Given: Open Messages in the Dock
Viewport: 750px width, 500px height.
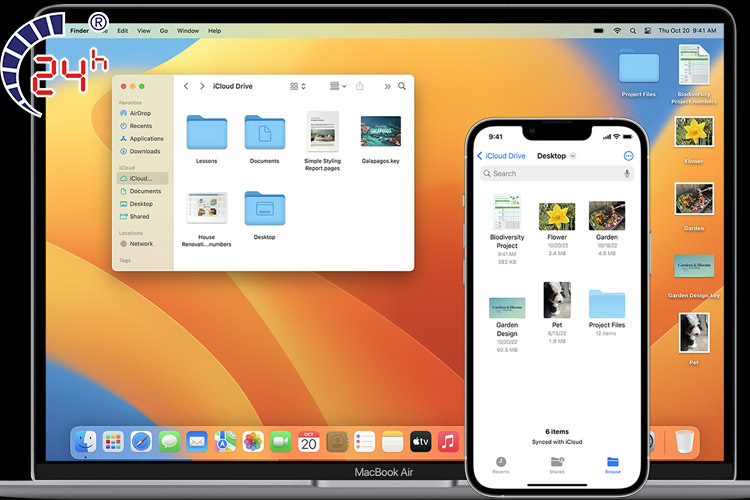Looking at the screenshot, I should (169, 441).
